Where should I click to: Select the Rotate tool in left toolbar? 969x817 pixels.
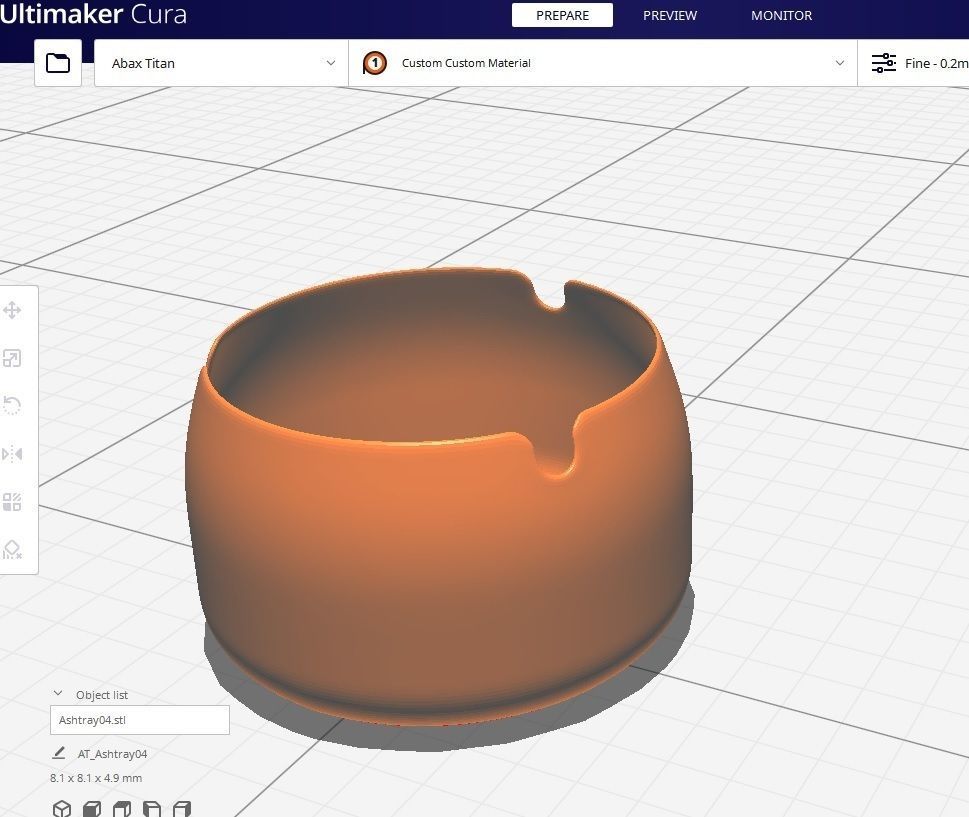click(x=12, y=406)
